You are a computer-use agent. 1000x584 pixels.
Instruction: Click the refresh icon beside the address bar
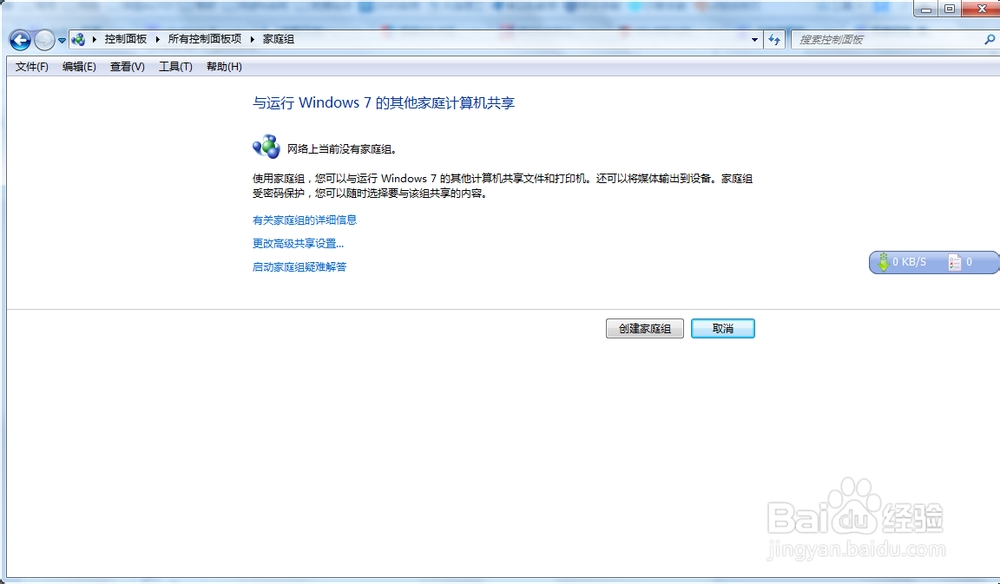pos(775,39)
